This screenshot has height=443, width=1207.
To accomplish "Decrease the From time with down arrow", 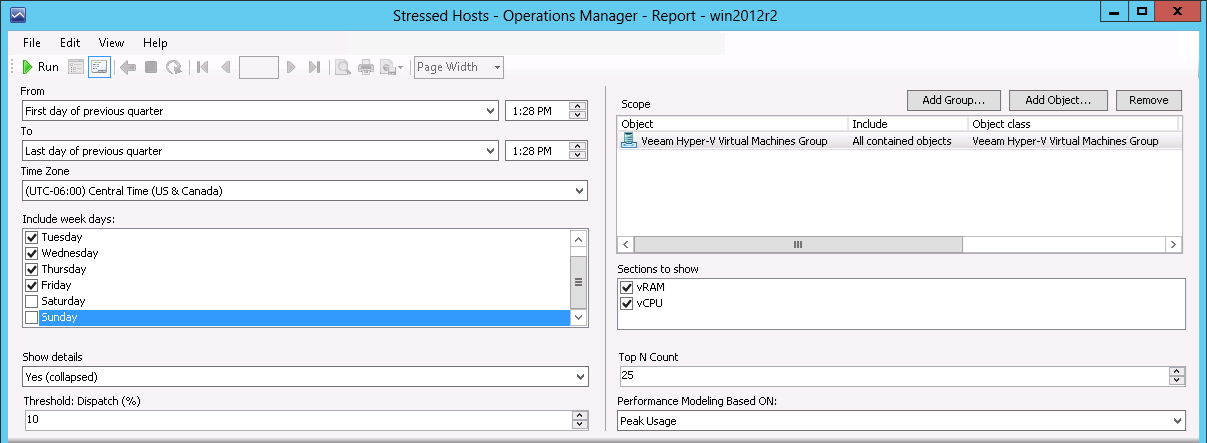I will (x=576, y=115).
